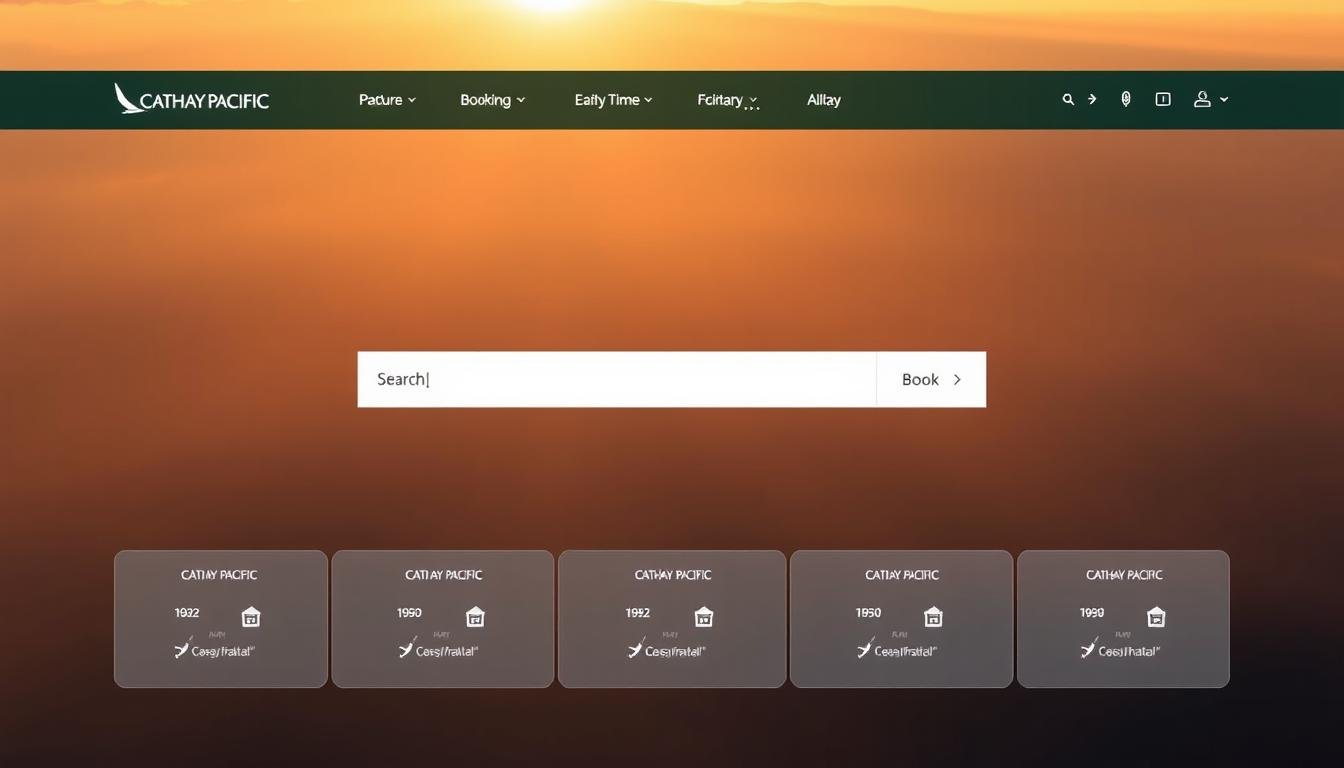1344x768 pixels.
Task: Open the first Cathay Pacific card titled 1932
Action: 220,619
